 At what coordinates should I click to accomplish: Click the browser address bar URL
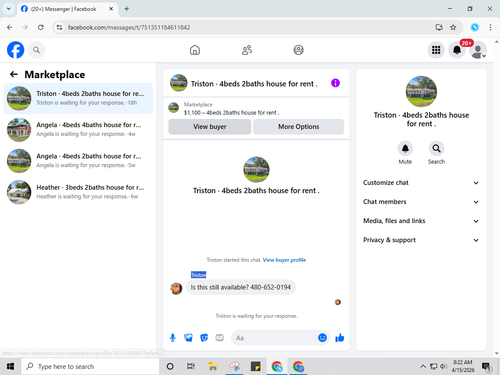[x=129, y=27]
